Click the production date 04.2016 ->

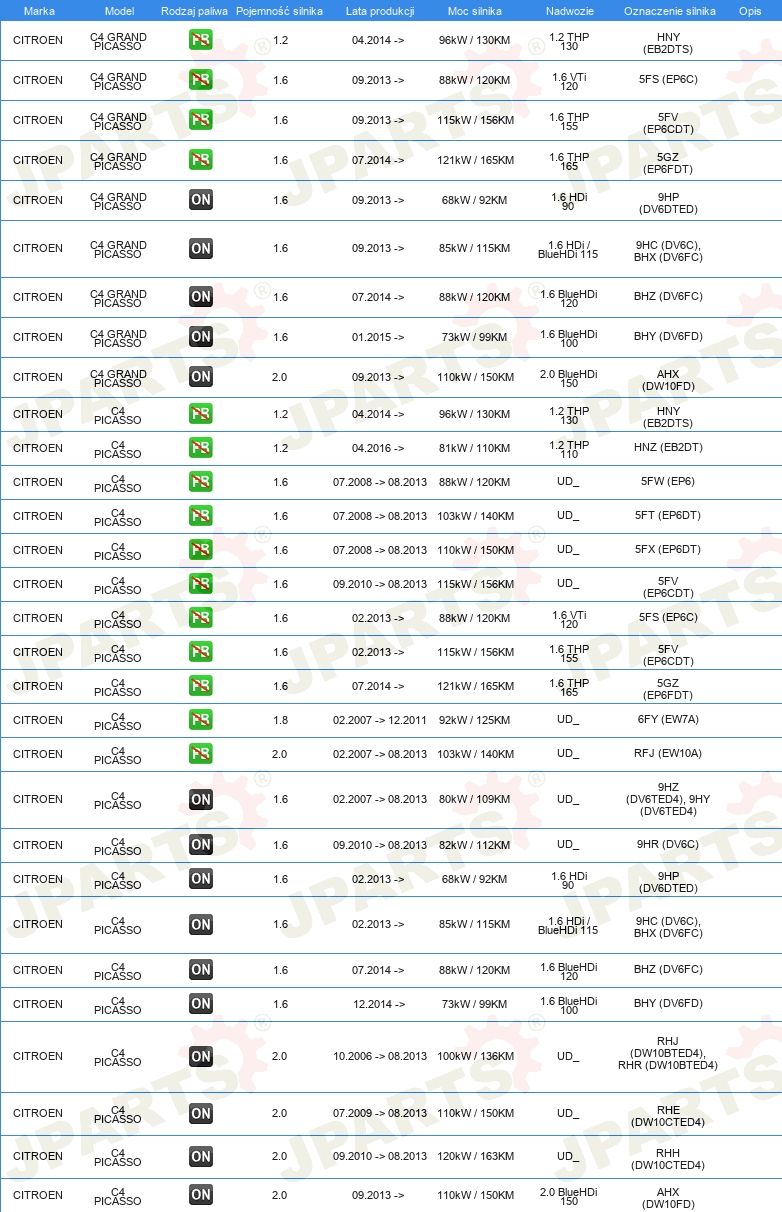pos(378,448)
